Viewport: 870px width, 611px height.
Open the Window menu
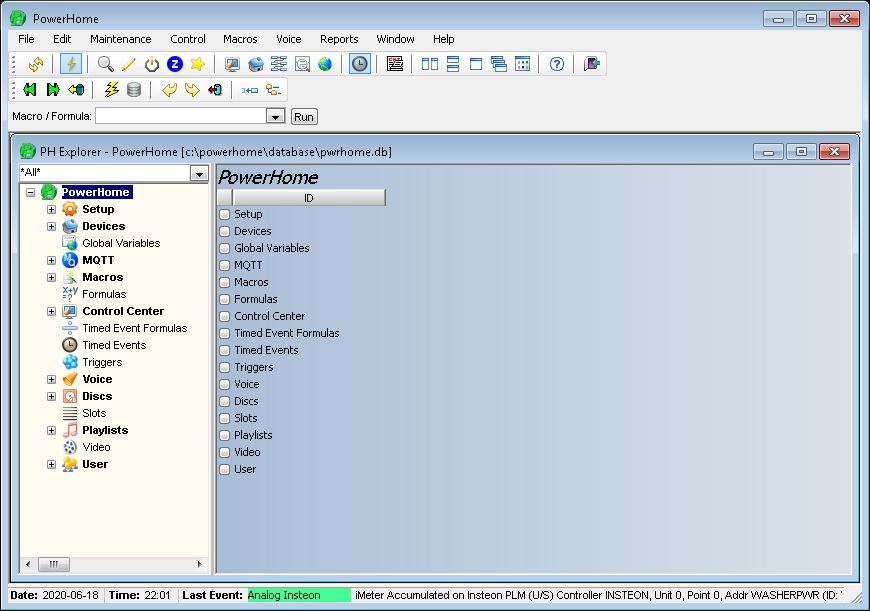coord(395,39)
